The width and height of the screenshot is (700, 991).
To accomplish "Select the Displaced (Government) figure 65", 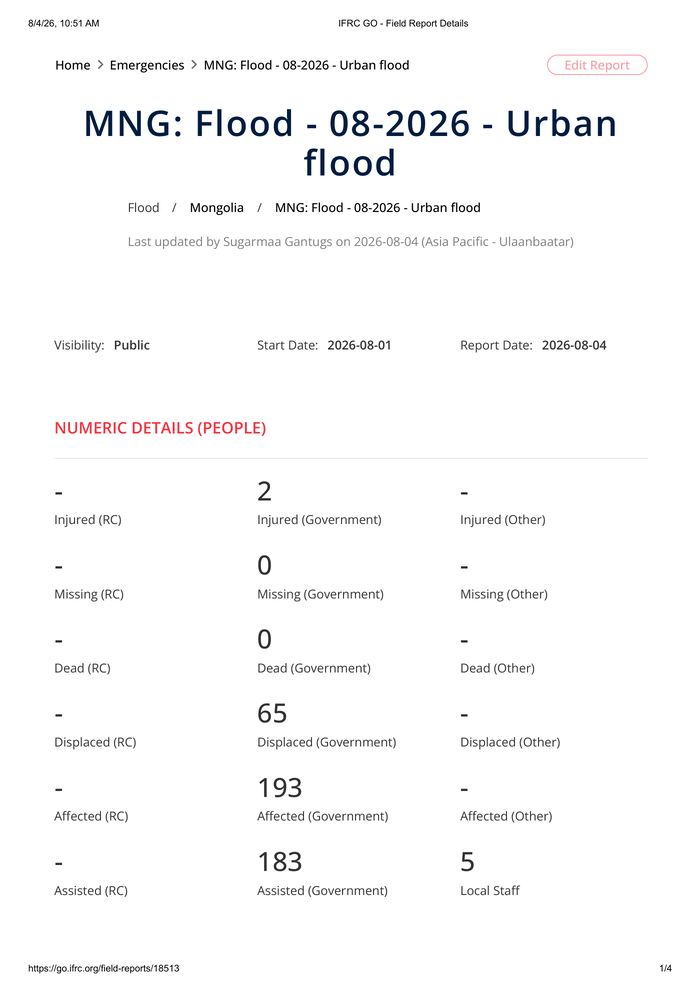I will click(272, 714).
